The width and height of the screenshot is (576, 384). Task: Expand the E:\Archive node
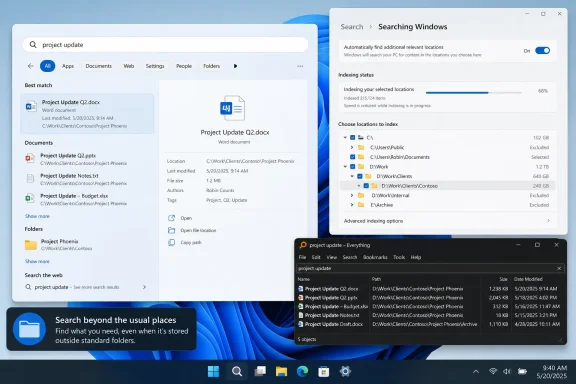click(352, 205)
